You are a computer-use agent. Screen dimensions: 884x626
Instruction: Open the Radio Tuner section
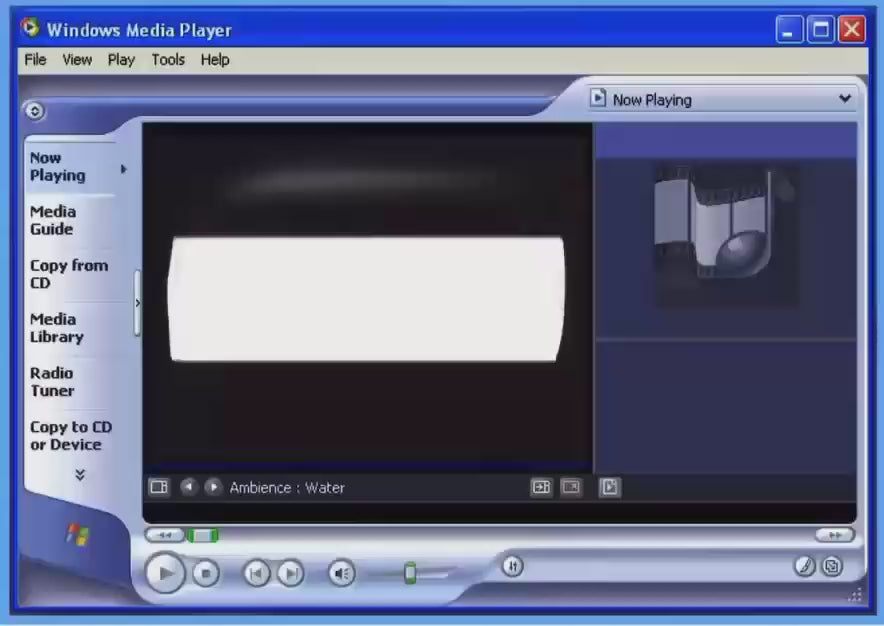52,382
